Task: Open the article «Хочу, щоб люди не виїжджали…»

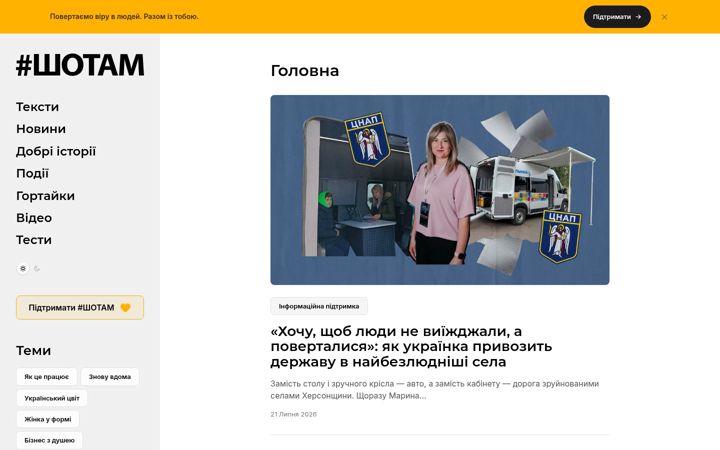Action: pyautogui.click(x=411, y=346)
